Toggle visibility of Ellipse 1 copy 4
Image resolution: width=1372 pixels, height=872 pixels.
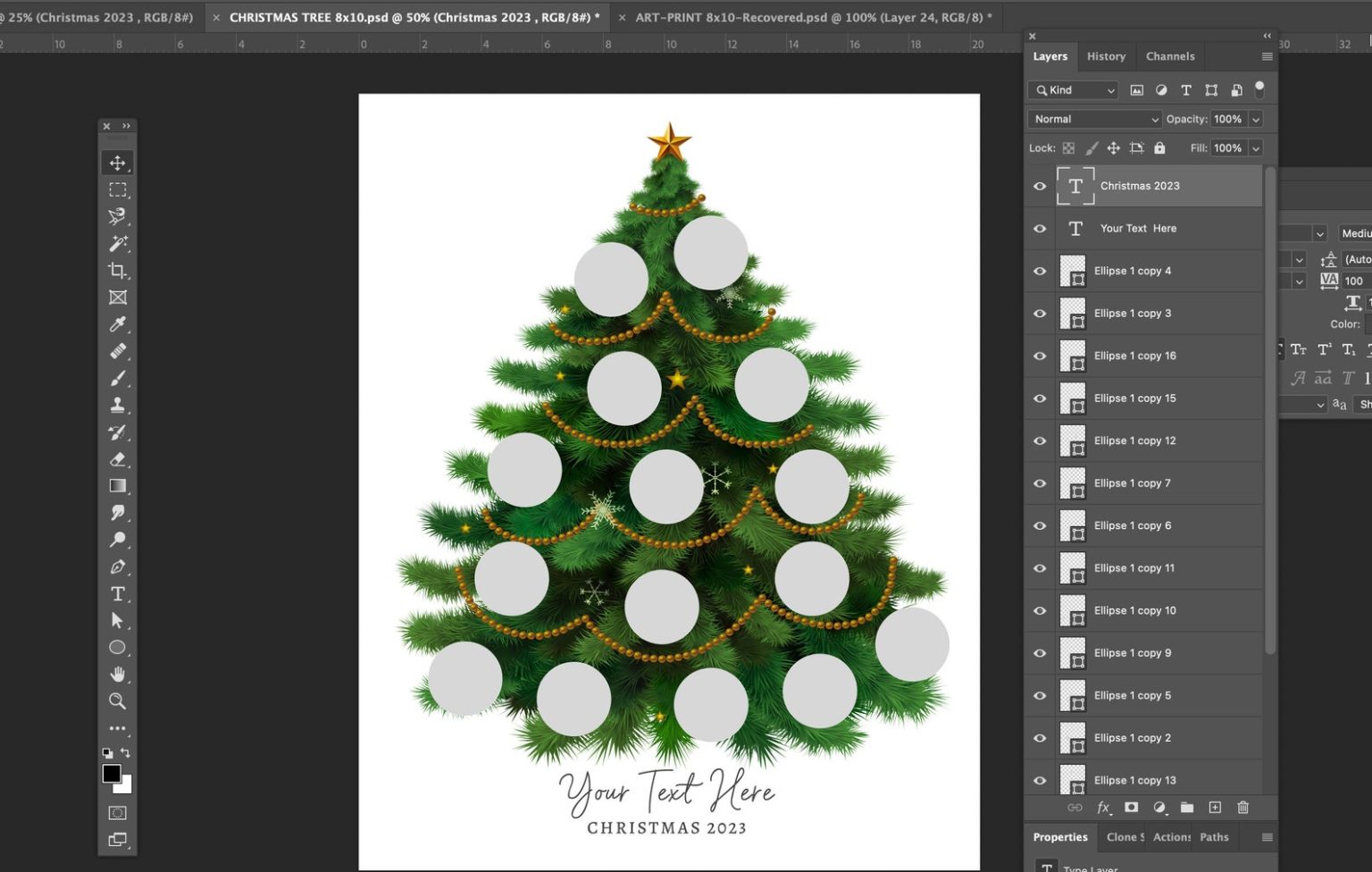pos(1039,271)
